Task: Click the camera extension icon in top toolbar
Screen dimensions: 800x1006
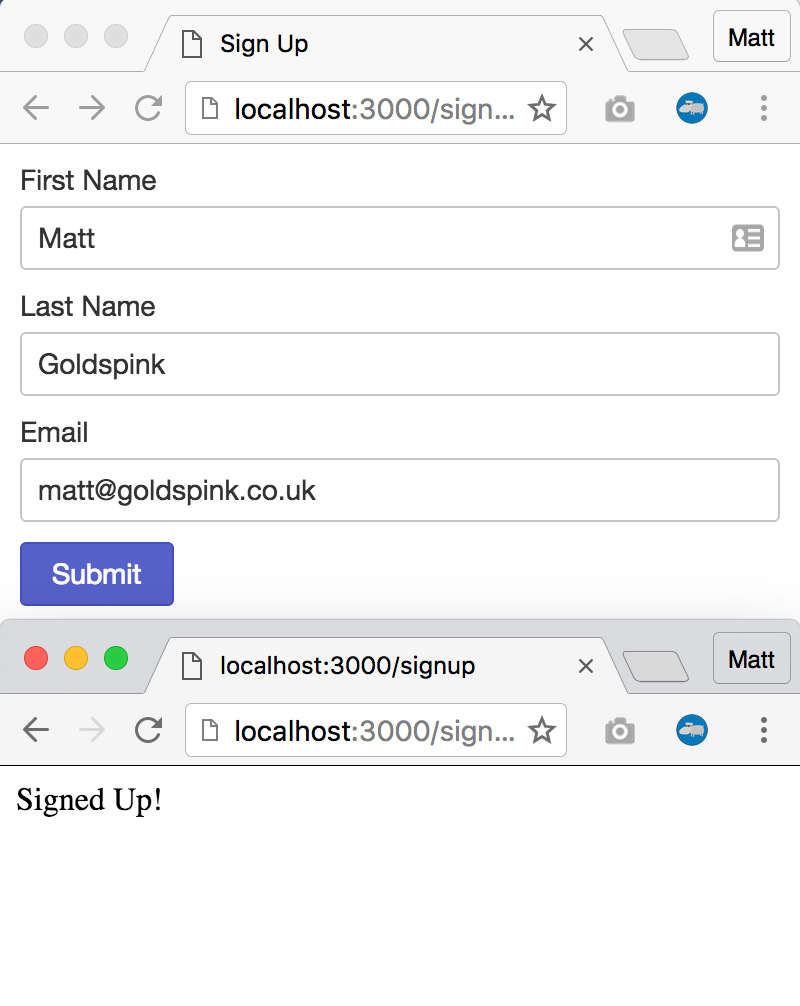Action: [x=619, y=108]
